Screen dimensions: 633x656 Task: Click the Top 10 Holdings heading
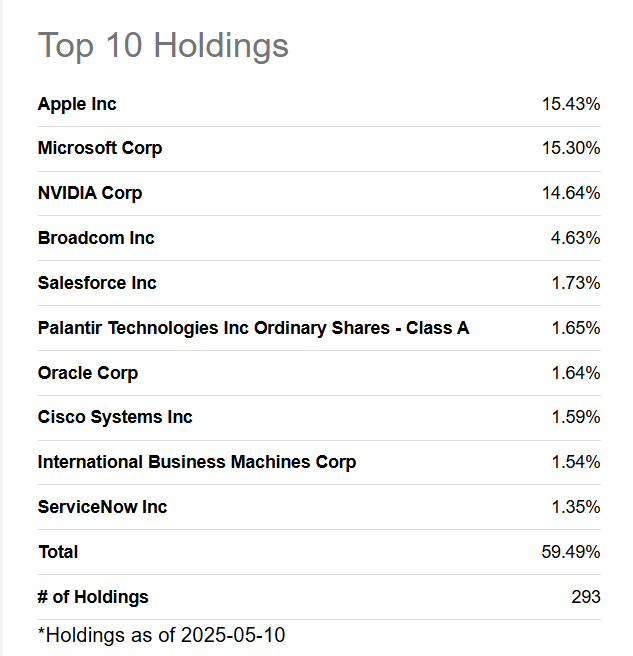163,45
